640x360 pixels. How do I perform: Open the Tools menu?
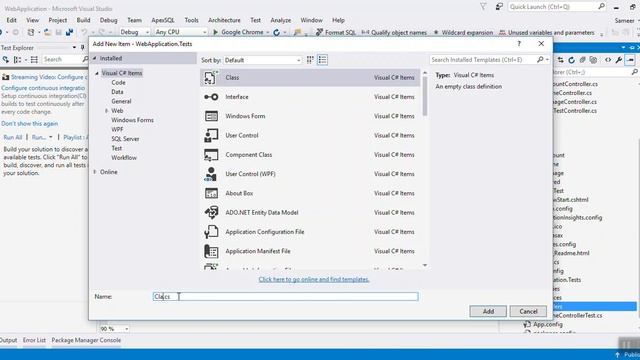[191, 20]
